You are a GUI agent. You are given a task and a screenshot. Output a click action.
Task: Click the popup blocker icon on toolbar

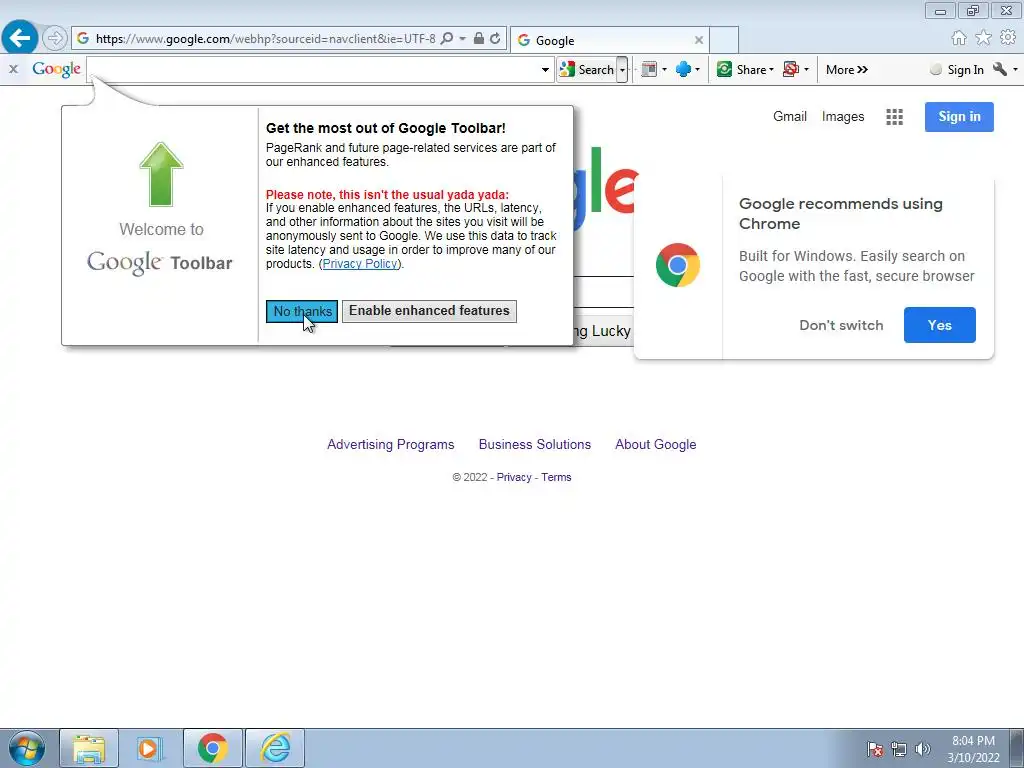click(791, 69)
